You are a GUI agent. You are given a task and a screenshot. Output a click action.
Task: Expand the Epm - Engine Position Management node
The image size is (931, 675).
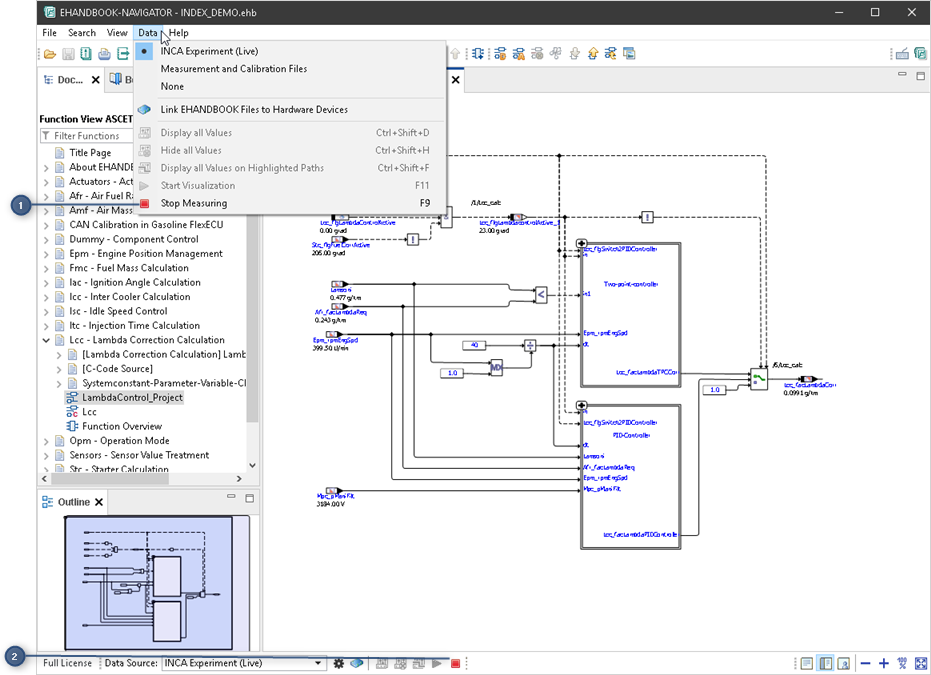click(46, 254)
